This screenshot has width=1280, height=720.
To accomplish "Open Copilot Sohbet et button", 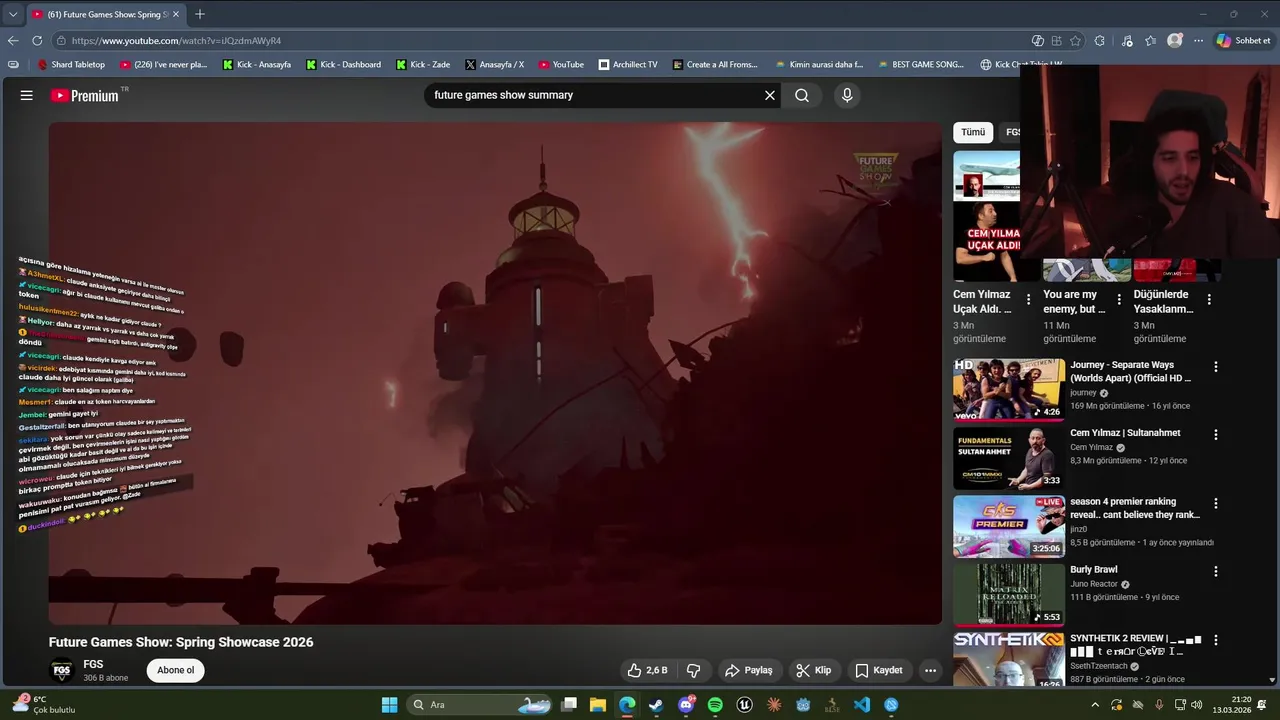I will click(1244, 41).
